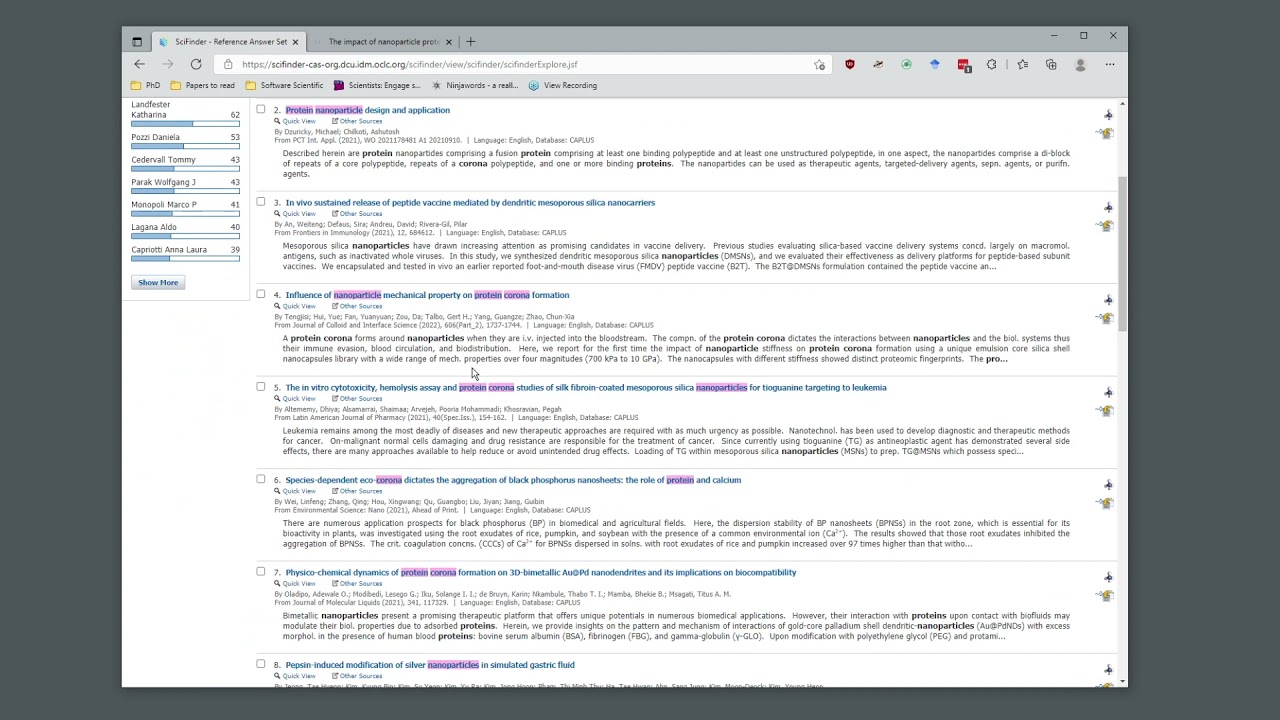Open Papers to read bookmarks folder
Image resolution: width=1280 pixels, height=720 pixels.
pyautogui.click(x=204, y=86)
